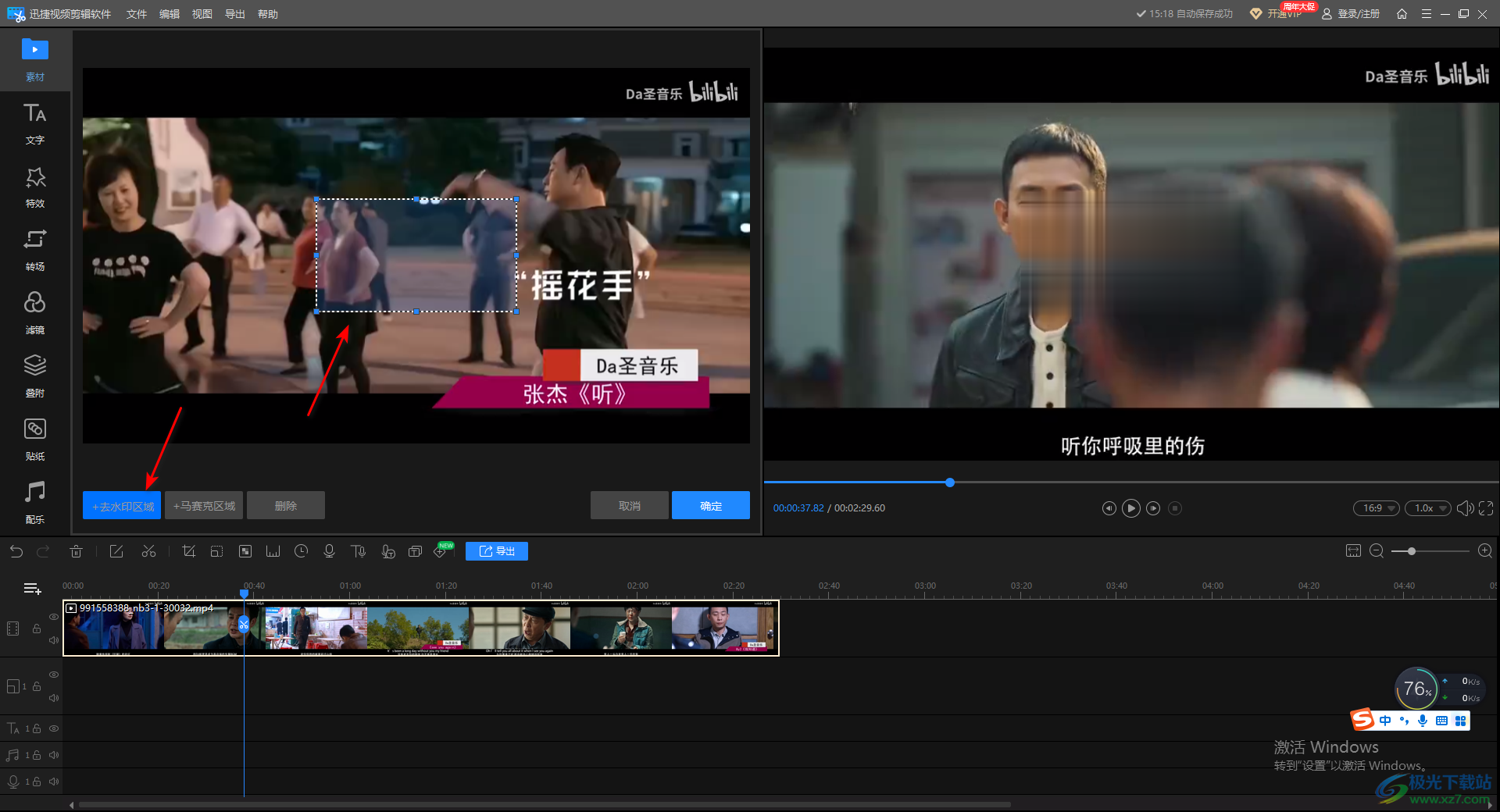
Task: Open the 16:9 aspect ratio dropdown
Action: 1377,508
